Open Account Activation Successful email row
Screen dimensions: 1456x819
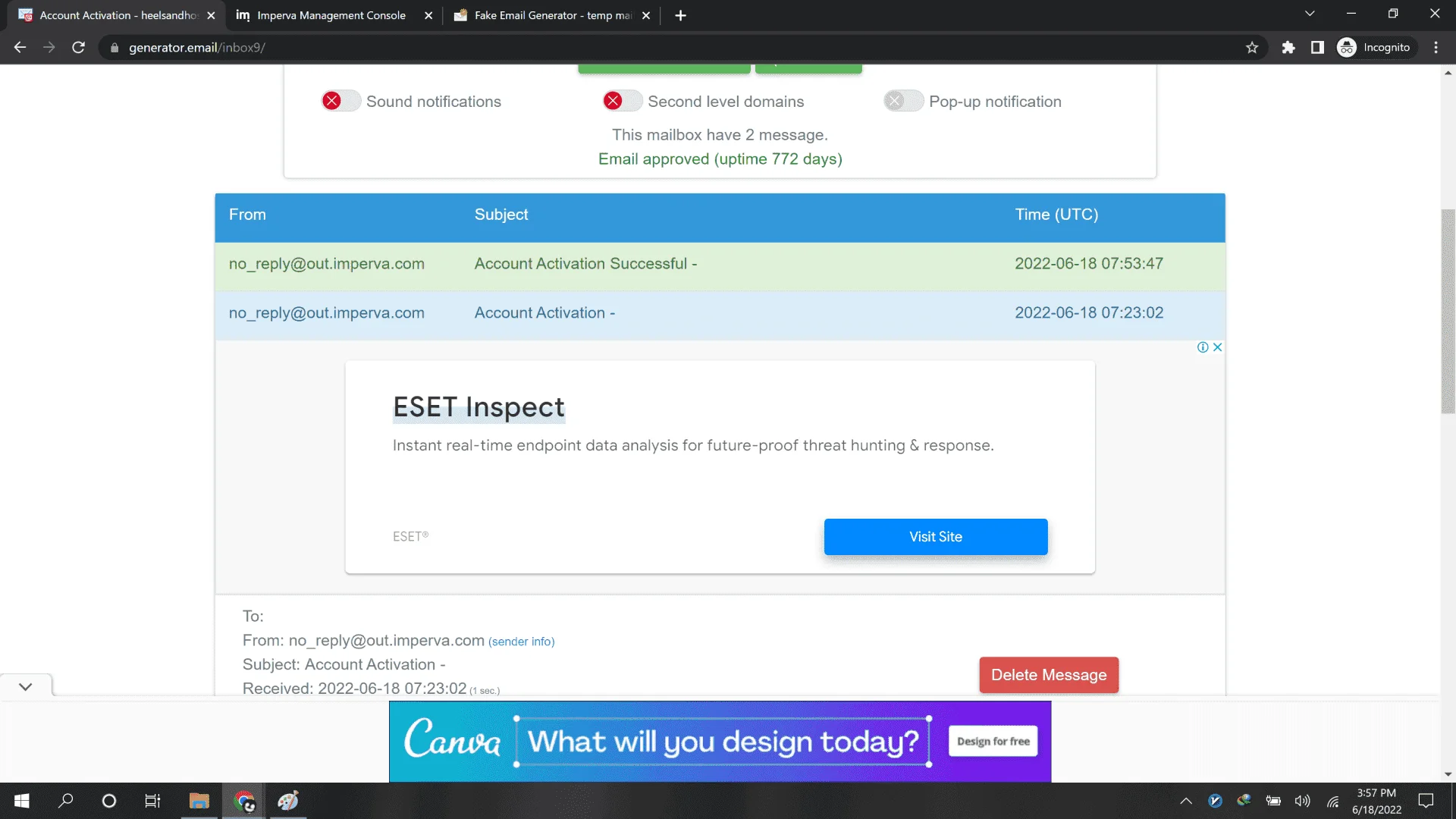[x=720, y=266]
